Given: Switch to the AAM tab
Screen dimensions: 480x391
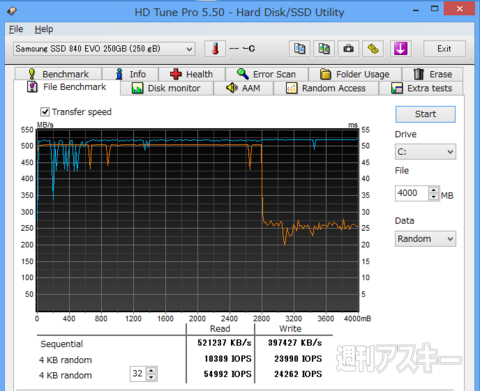Looking at the screenshot, I should pos(243,88).
